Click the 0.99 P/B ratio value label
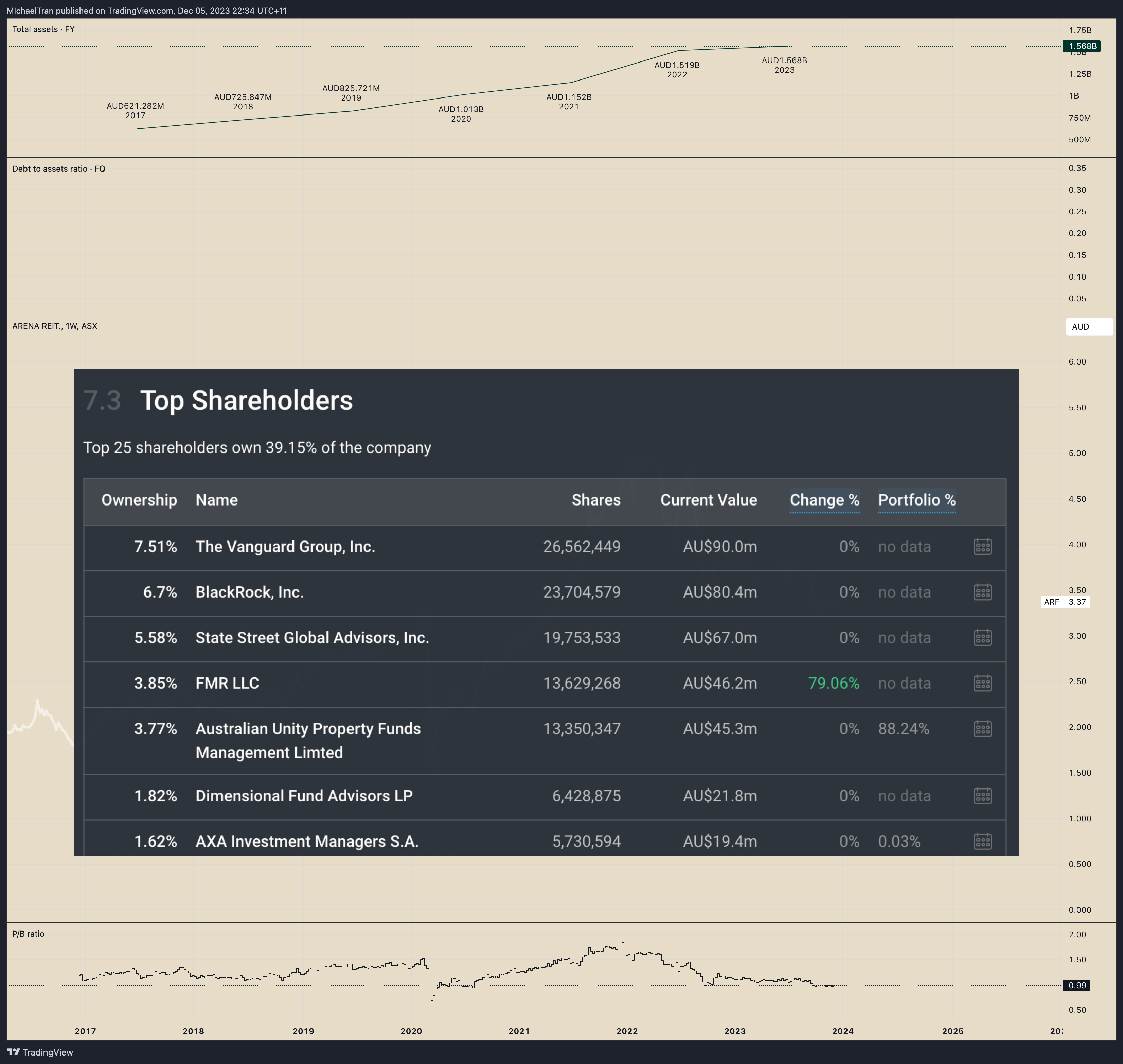 (x=1076, y=985)
